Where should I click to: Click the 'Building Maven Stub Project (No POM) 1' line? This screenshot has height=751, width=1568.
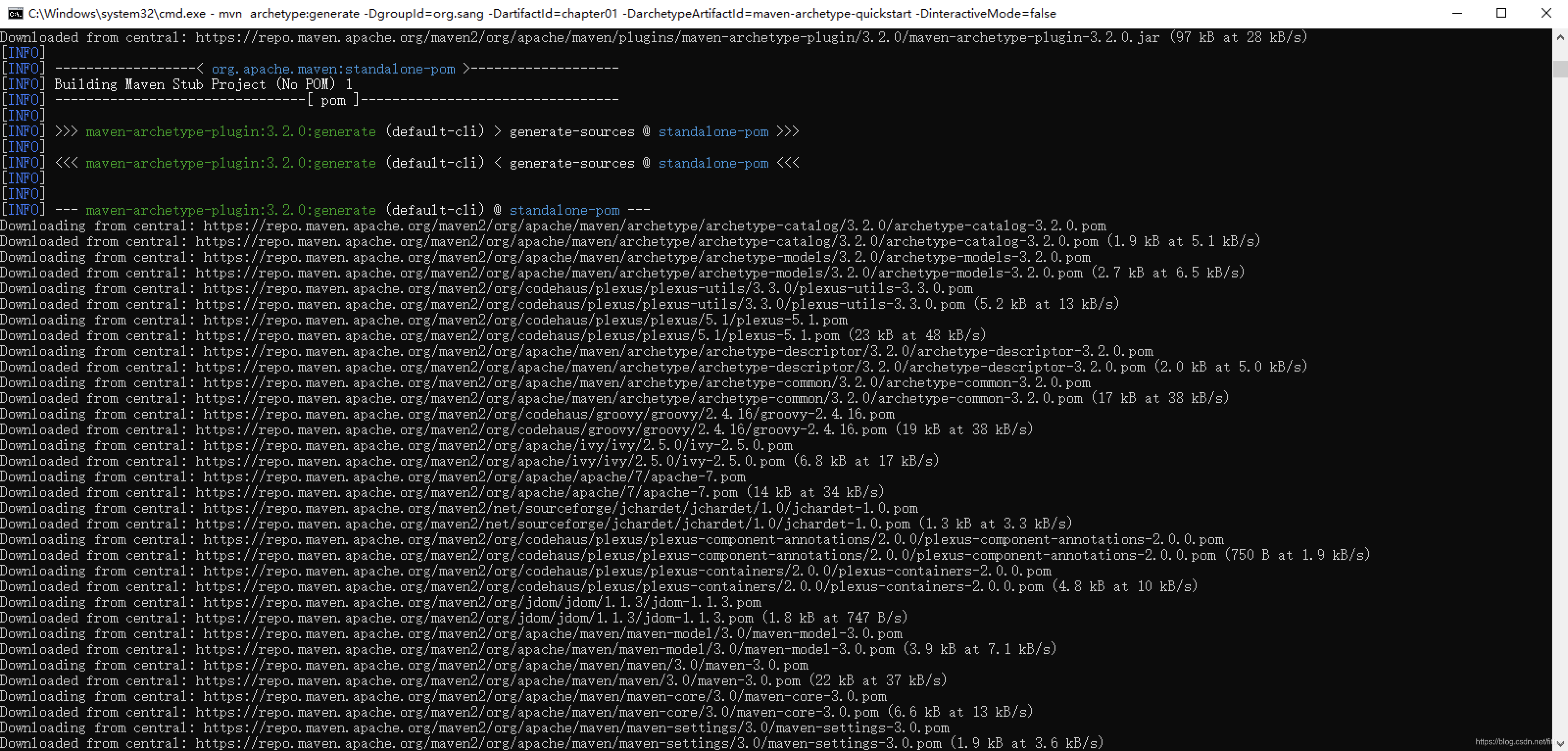pyautogui.click(x=203, y=85)
